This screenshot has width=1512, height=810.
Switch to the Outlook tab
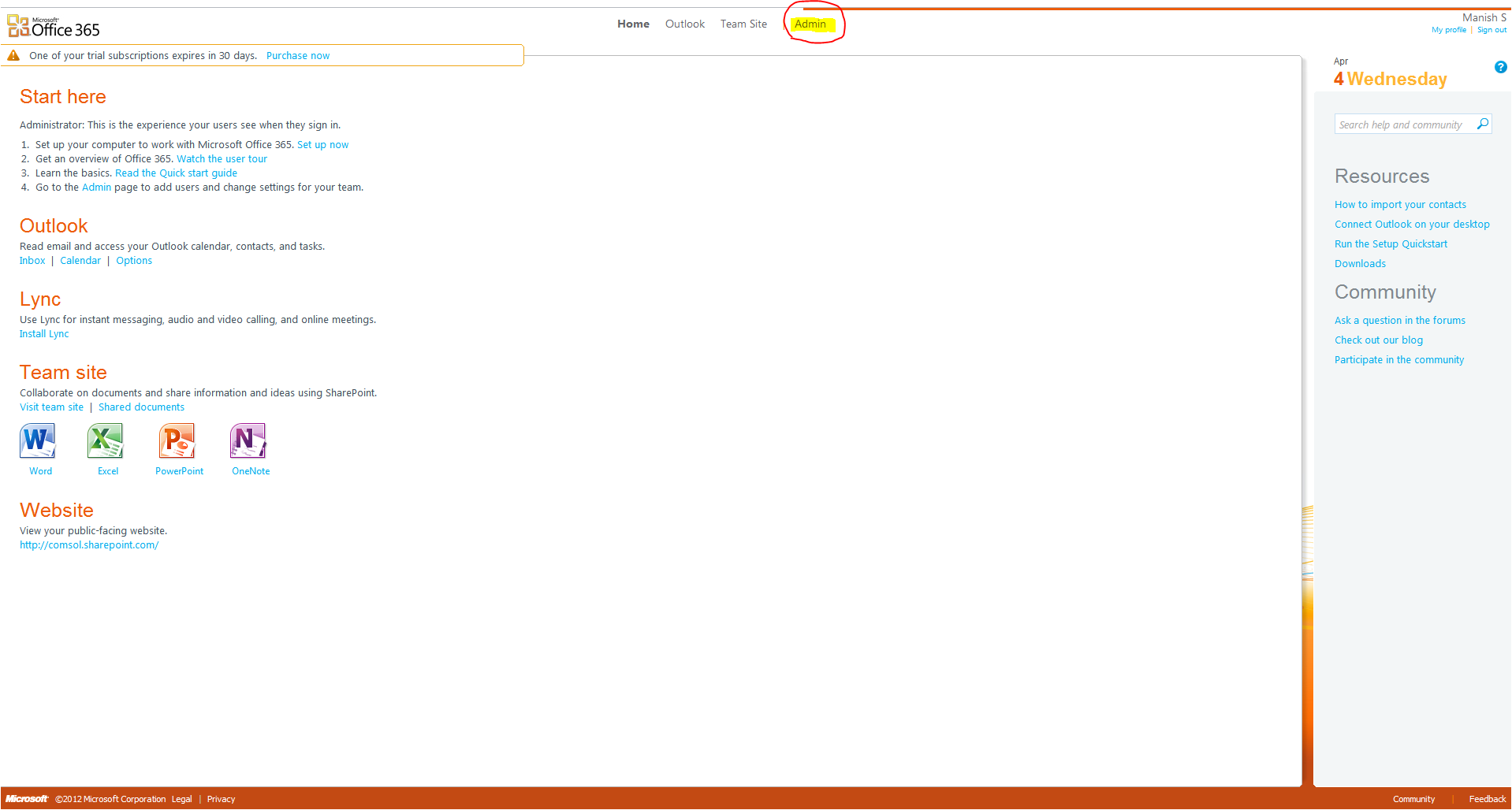(684, 24)
